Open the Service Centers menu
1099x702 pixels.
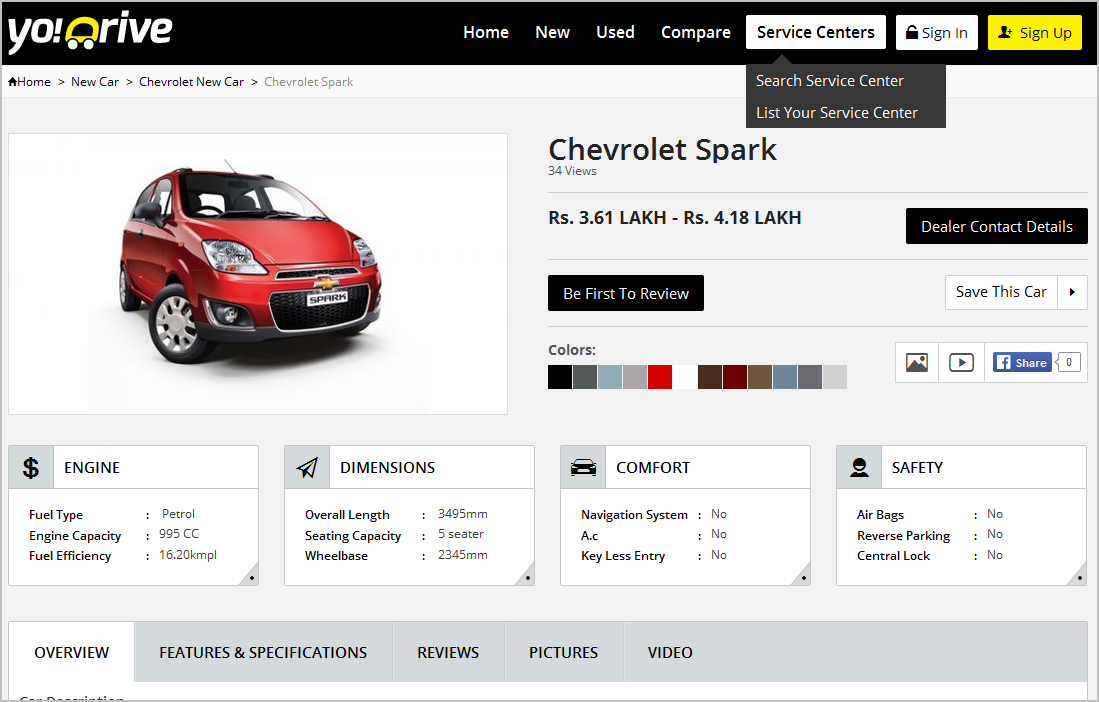[816, 32]
